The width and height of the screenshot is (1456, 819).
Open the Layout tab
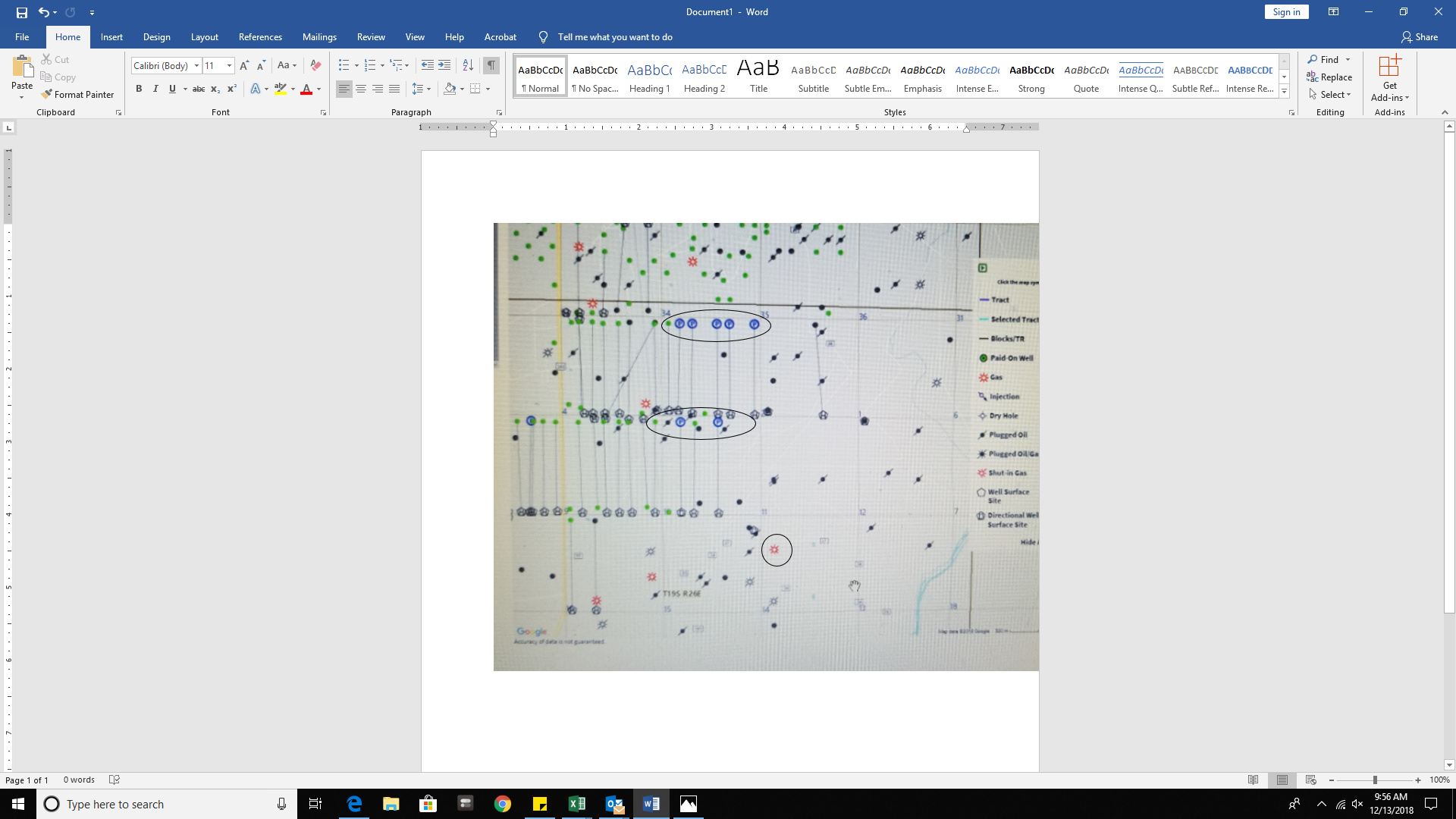tap(204, 37)
